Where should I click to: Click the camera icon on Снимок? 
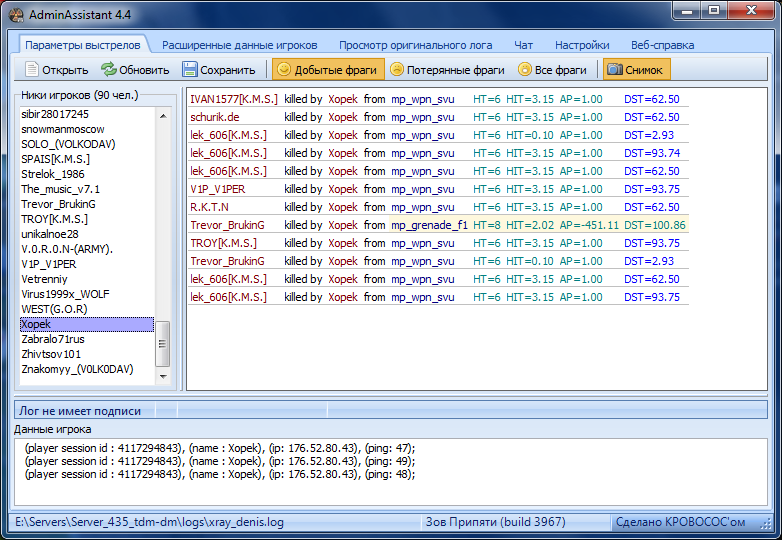614,69
